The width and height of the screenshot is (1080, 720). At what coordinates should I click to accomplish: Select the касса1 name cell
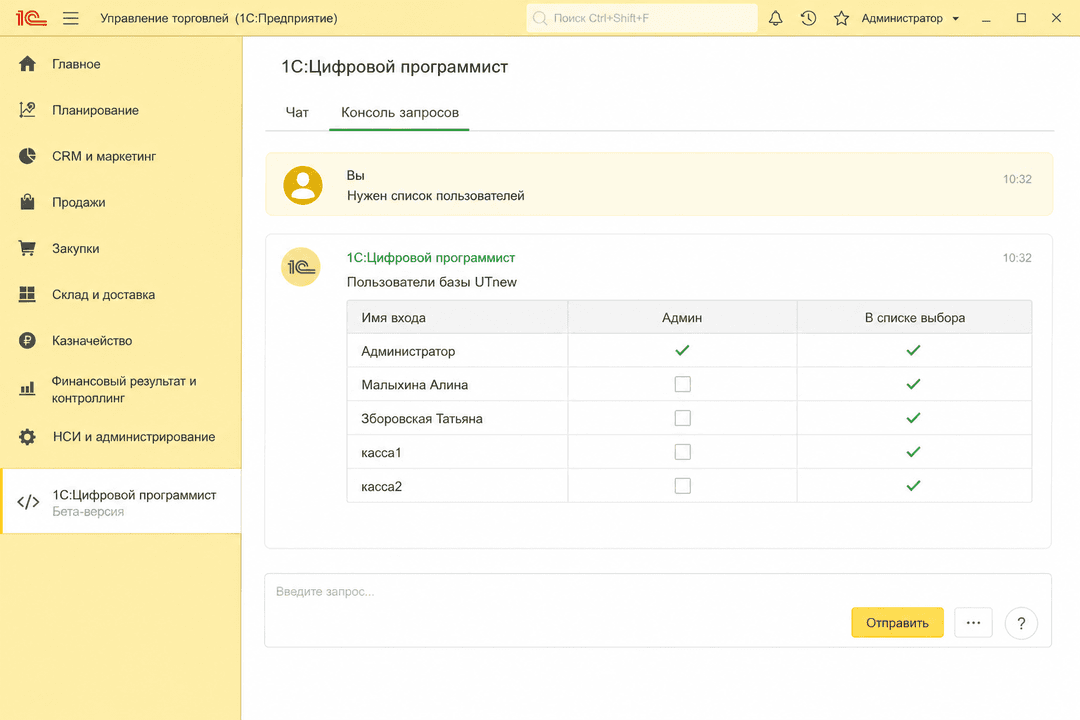tap(457, 452)
